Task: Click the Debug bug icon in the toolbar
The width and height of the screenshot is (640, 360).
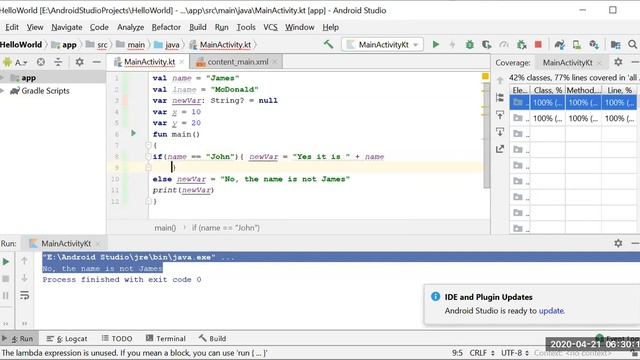Action: click(469, 44)
